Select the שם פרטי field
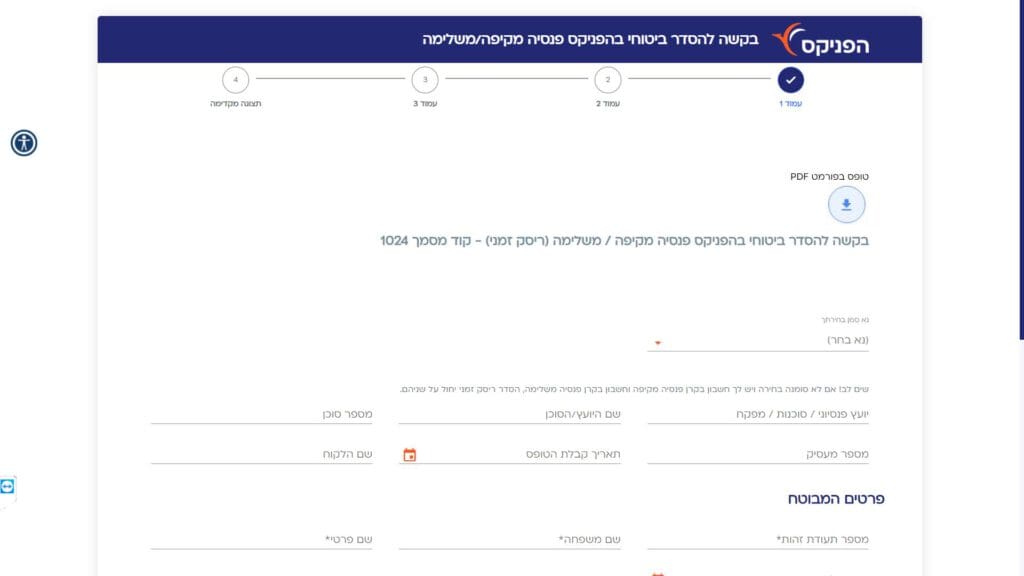This screenshot has width=1024, height=576. click(x=262, y=540)
